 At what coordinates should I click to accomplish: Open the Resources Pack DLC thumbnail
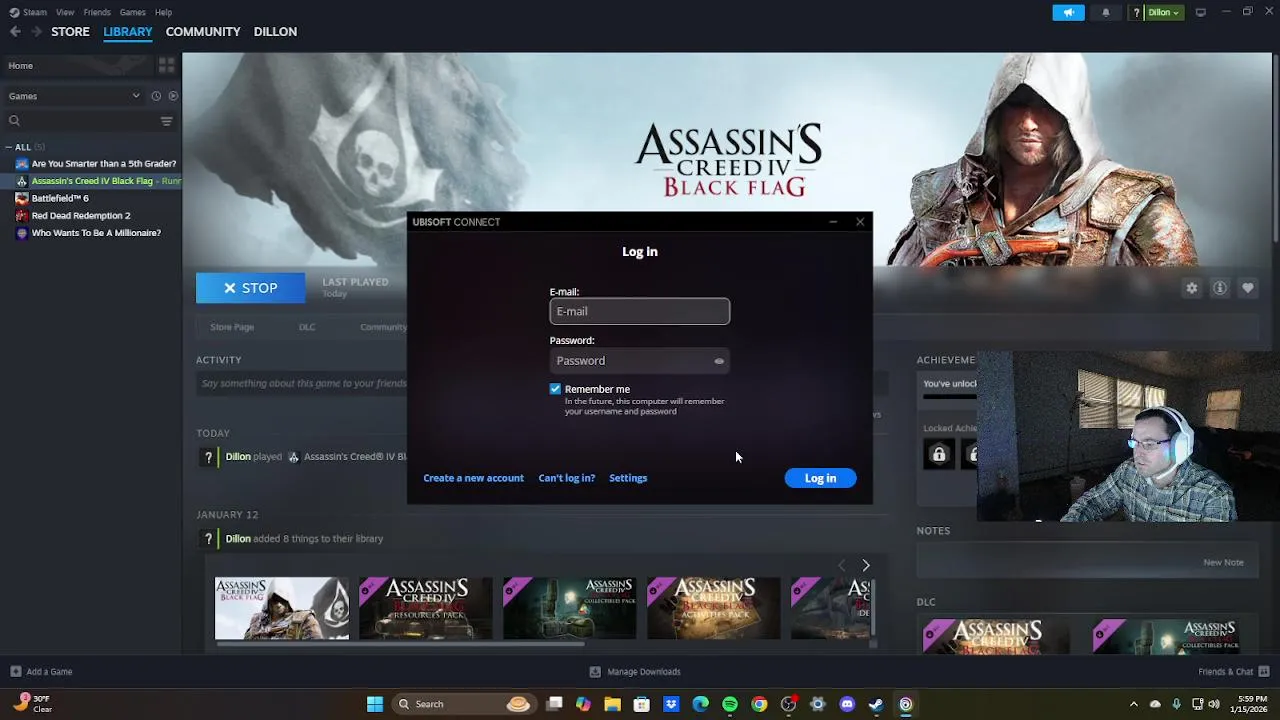click(x=426, y=608)
